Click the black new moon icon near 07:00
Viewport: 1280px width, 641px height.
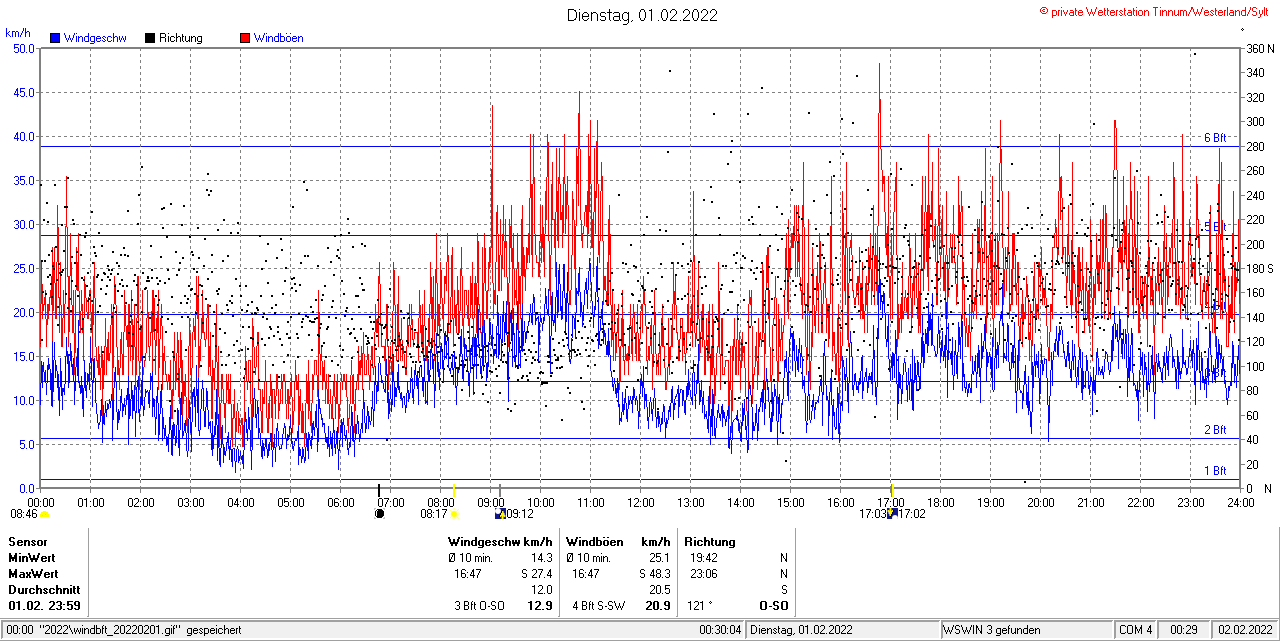[379, 514]
